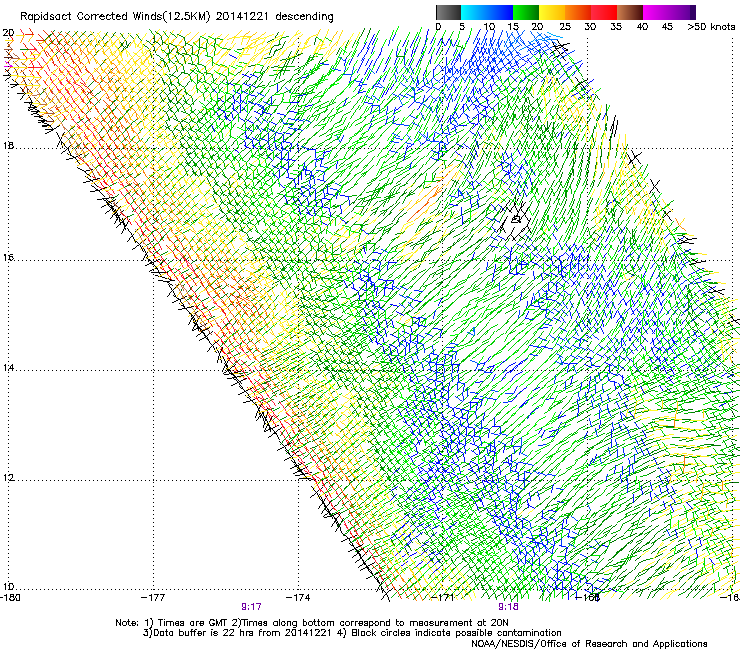
Task: Click the gray 0-5 knots legend swatch
Action: point(448,12)
